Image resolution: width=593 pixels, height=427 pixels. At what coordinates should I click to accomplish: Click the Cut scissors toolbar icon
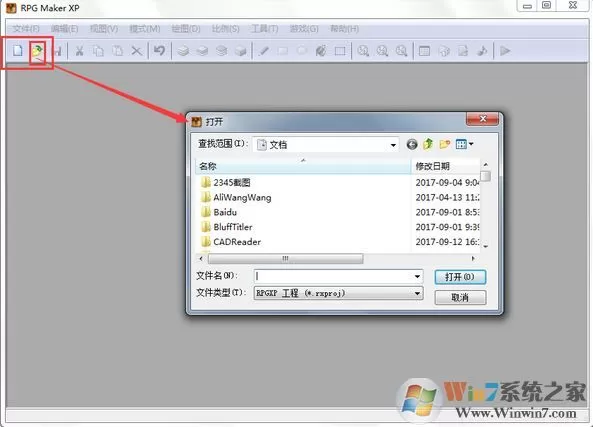[79, 51]
